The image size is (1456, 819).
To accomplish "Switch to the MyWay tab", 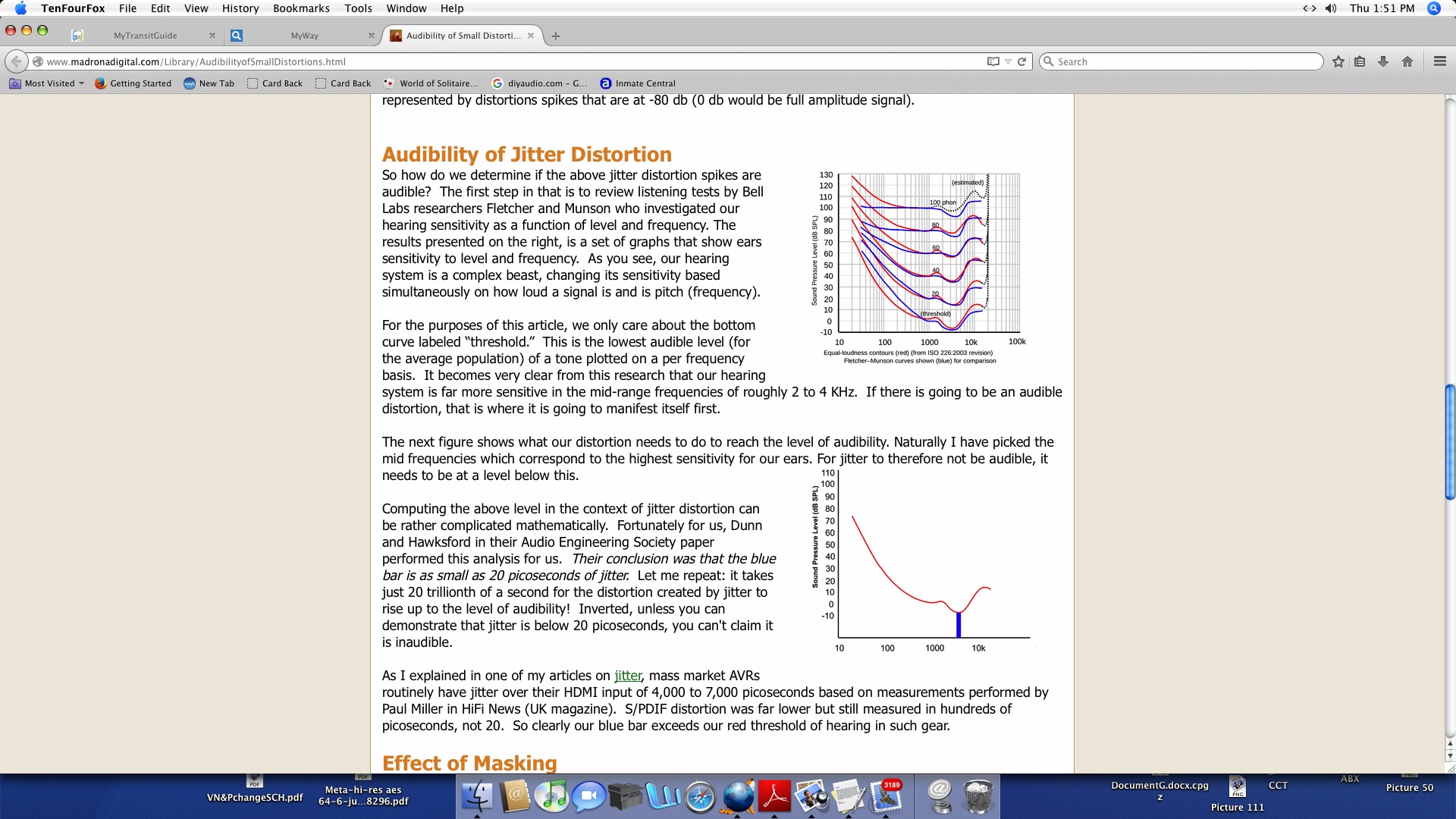I will pos(304,36).
